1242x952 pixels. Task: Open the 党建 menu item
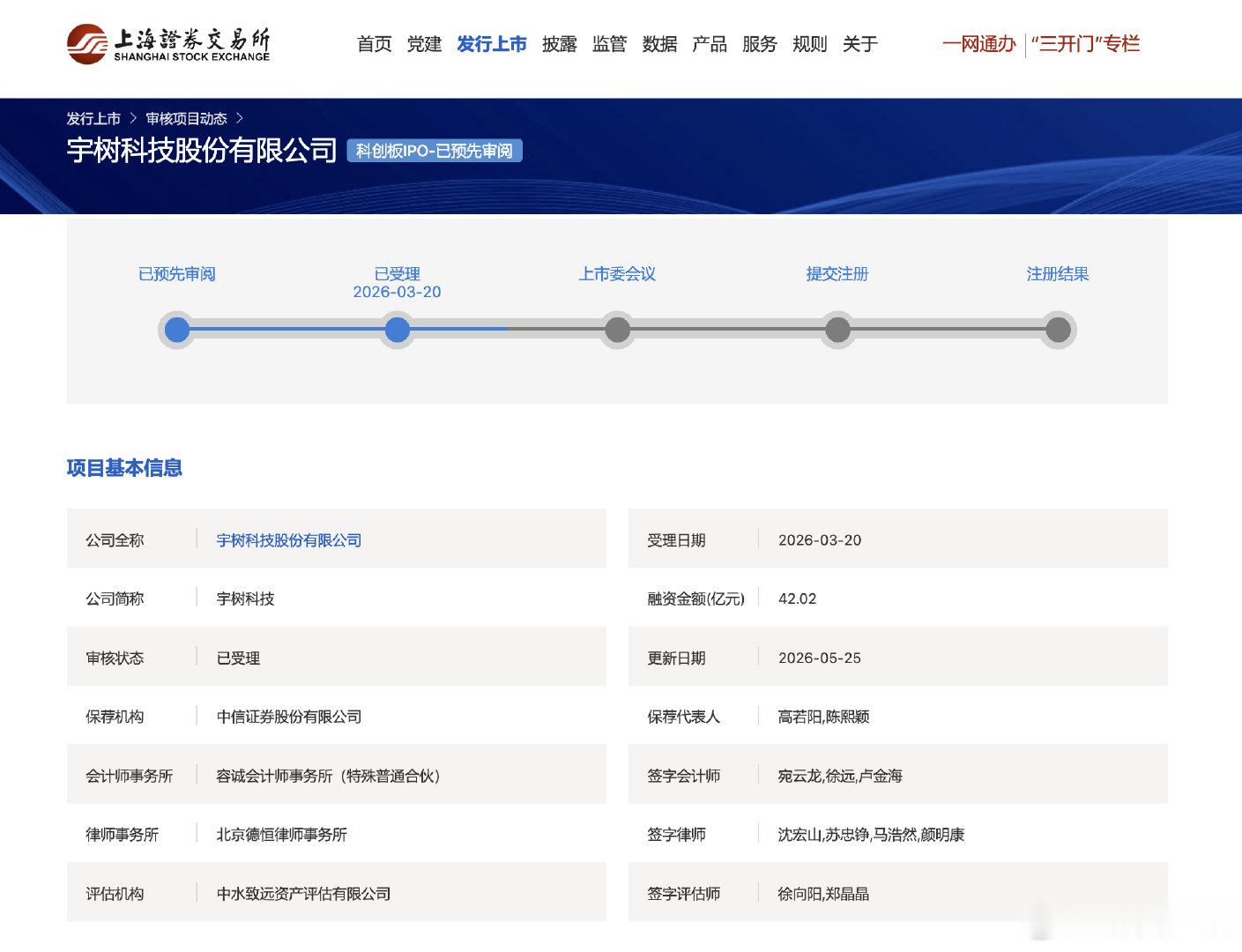point(424,44)
